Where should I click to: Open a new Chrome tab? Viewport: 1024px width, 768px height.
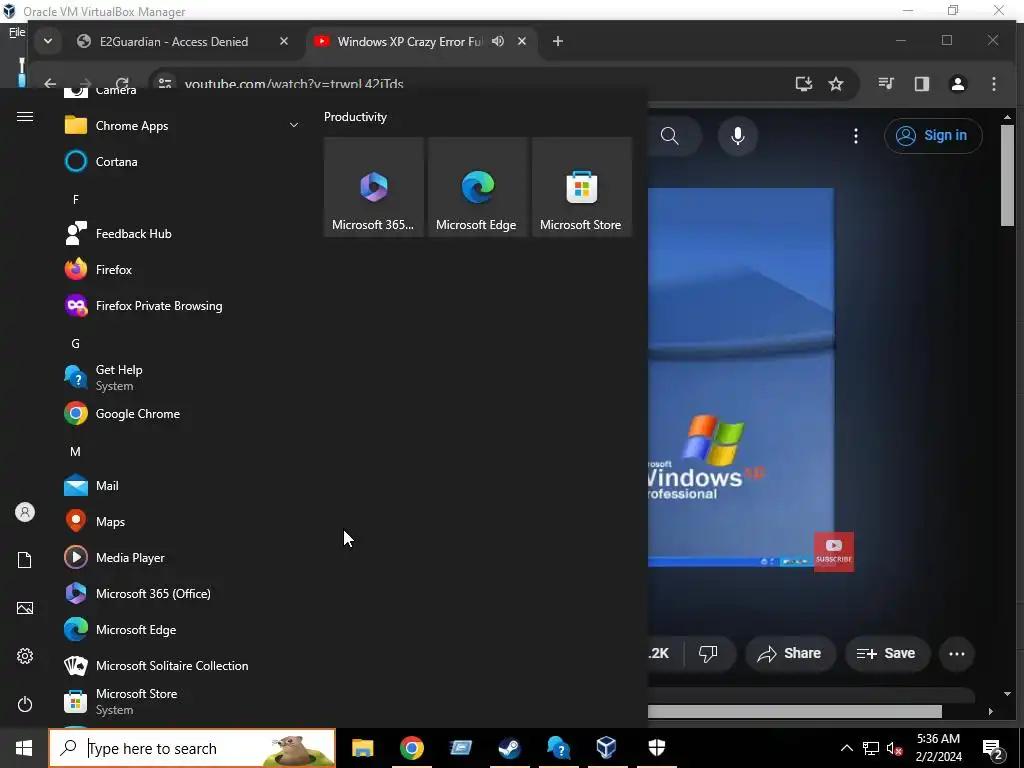coord(558,41)
